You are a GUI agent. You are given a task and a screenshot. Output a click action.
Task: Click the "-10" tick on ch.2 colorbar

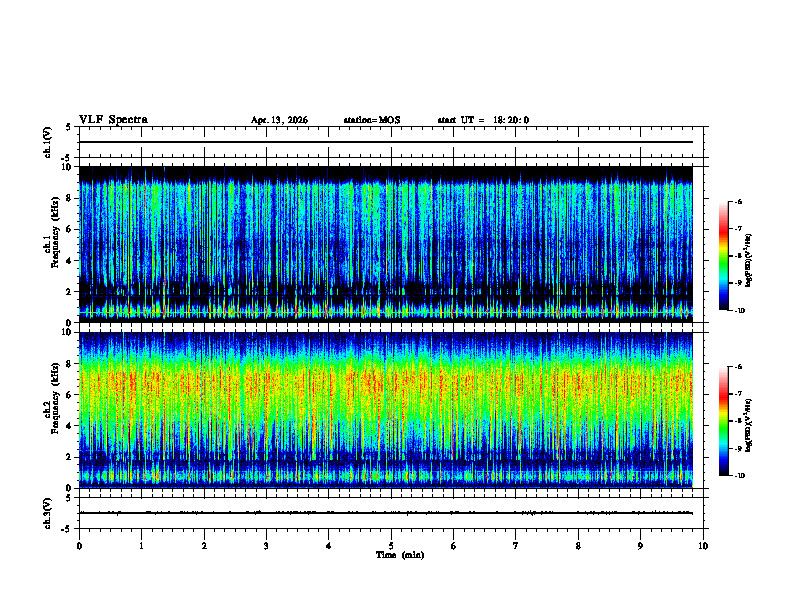click(739, 476)
